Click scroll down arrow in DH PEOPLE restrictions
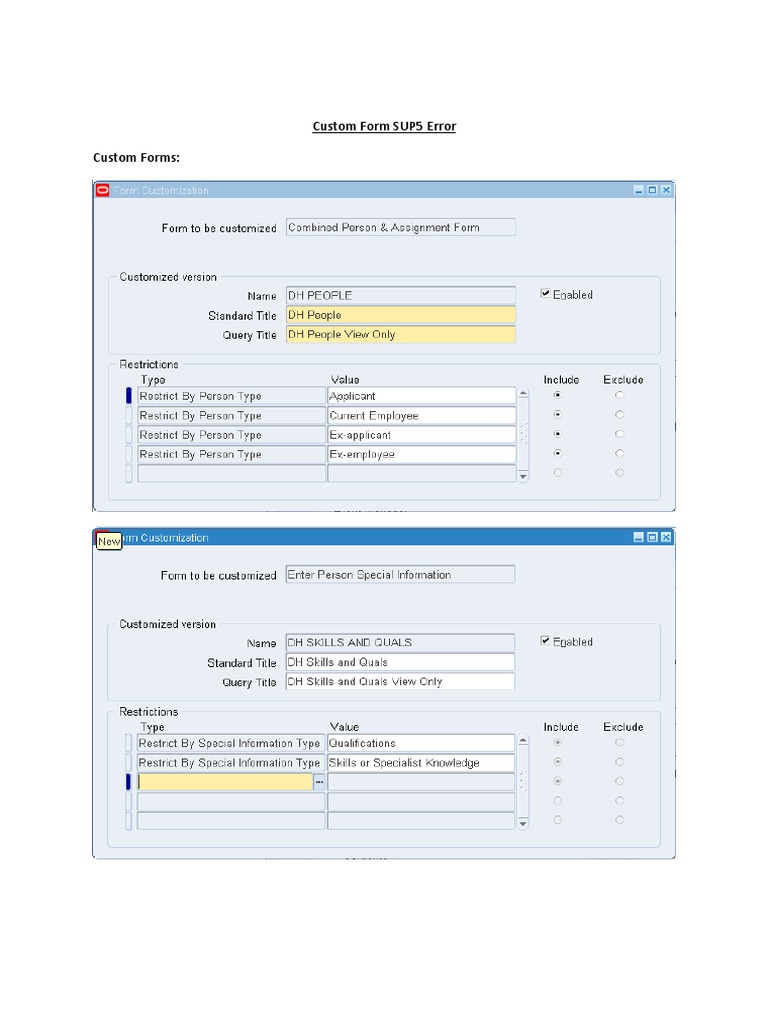Image resolution: width=768 pixels, height=1024 pixels. tap(523, 477)
